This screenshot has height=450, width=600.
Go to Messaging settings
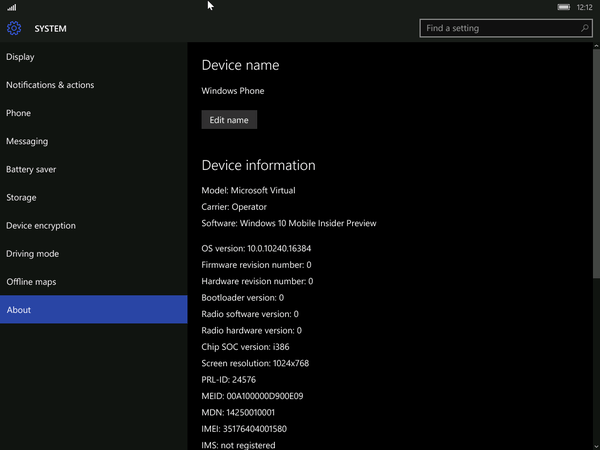point(94,141)
